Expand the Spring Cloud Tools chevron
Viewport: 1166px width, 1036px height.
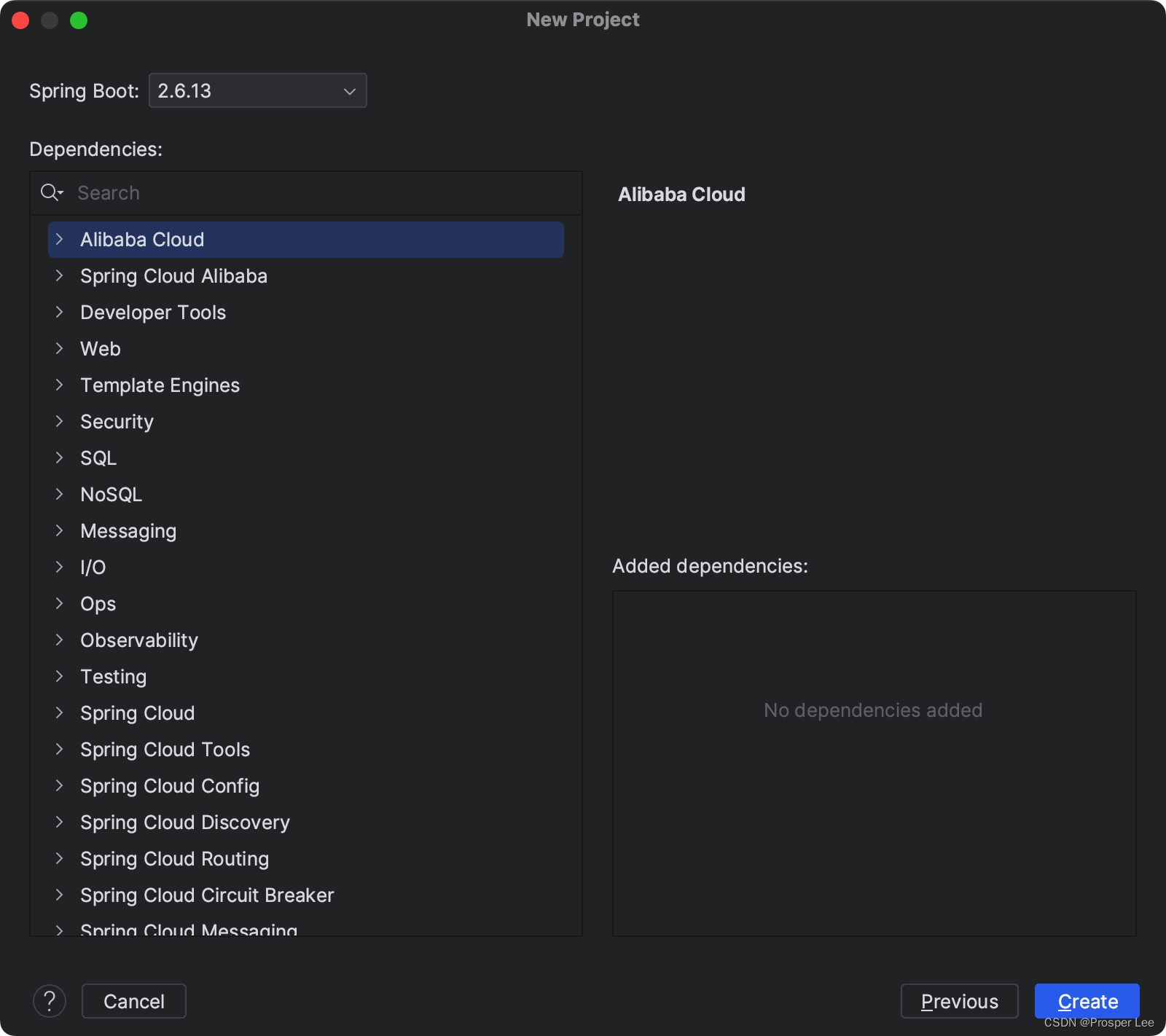tap(60, 750)
